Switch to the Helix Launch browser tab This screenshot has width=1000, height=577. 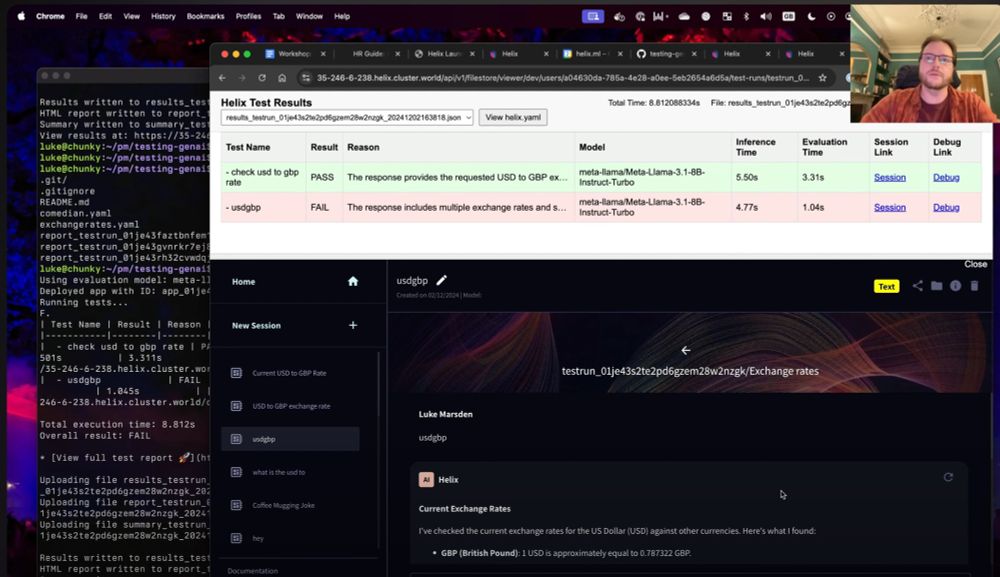(x=443, y=54)
